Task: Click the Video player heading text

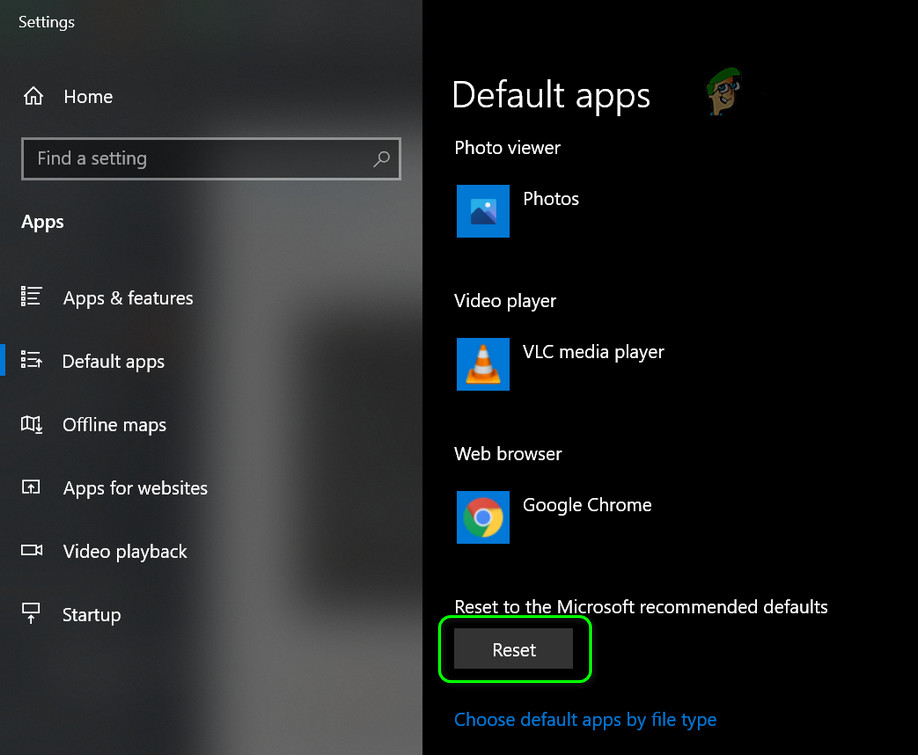Action: [x=505, y=301]
